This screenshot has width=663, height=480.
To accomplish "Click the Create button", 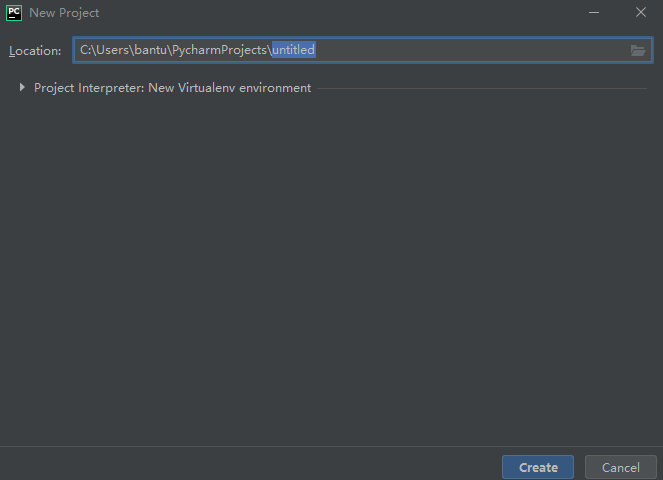I will click(538, 467).
